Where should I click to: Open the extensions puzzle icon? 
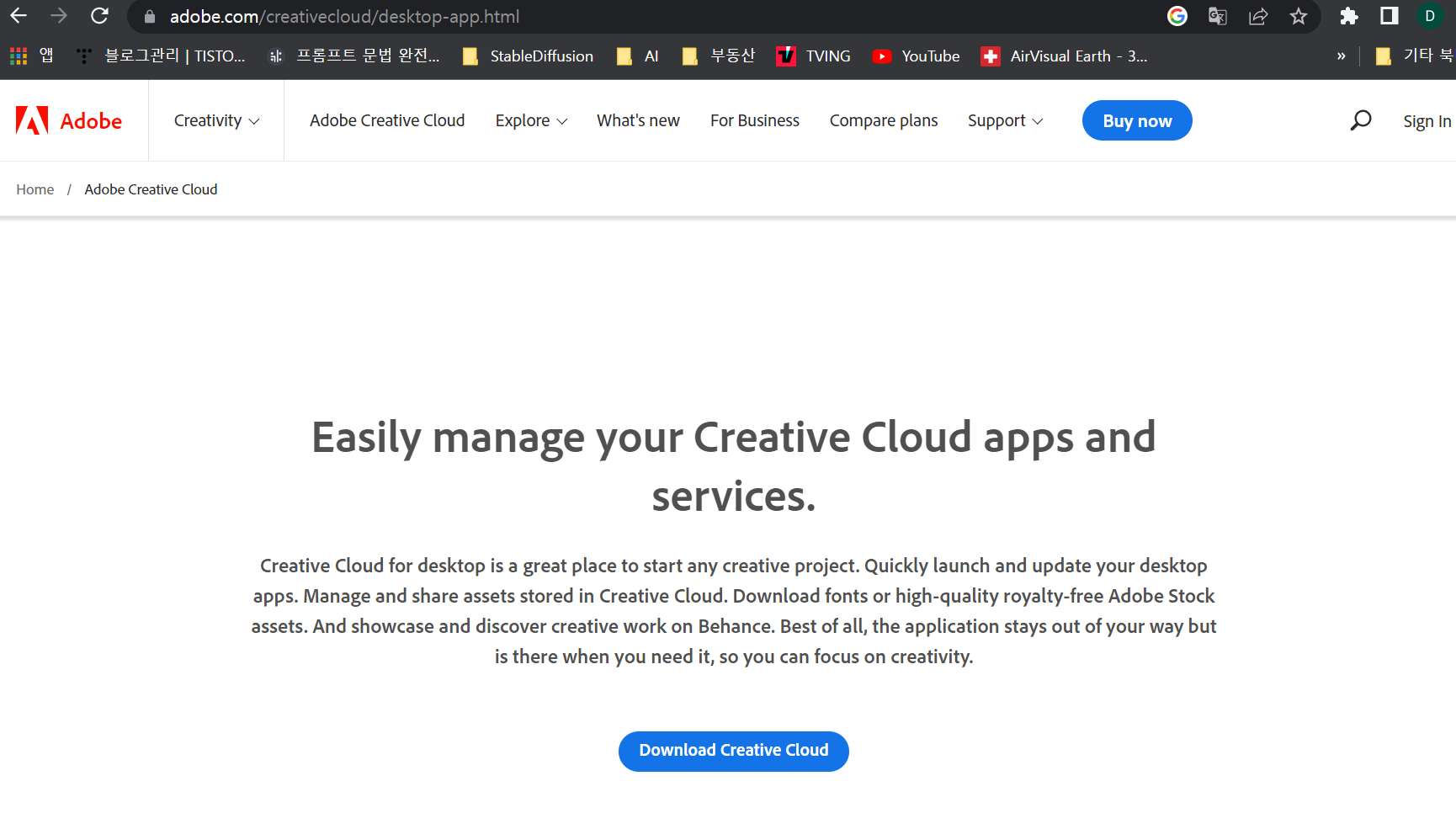pyautogui.click(x=1349, y=16)
